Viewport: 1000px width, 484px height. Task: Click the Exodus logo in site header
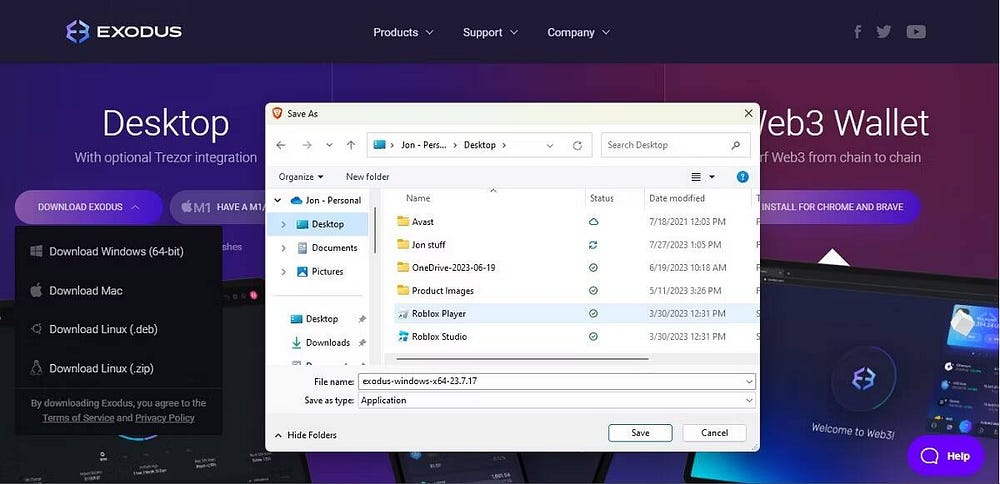[124, 31]
